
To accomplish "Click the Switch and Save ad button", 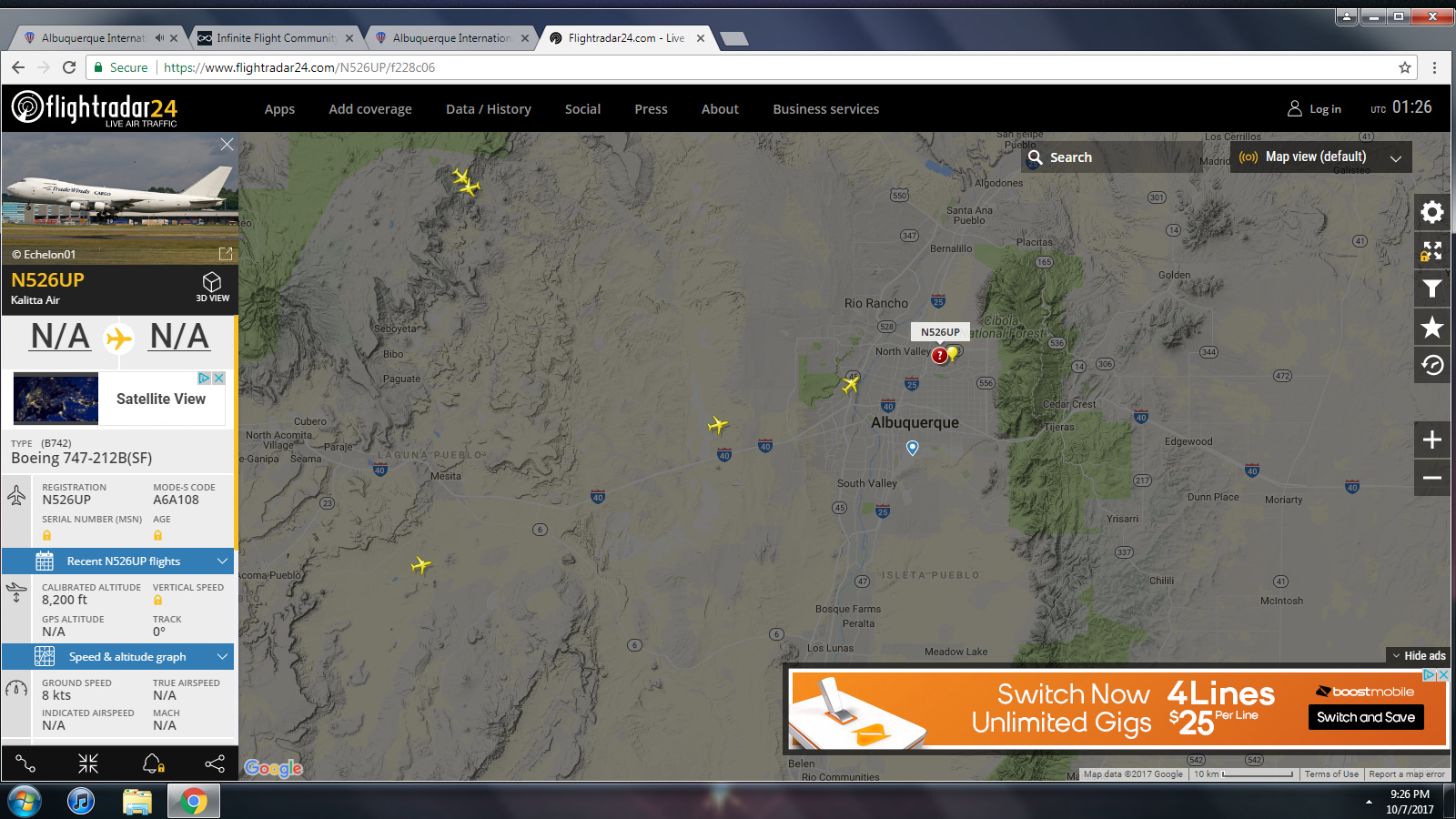I will tap(1366, 717).
